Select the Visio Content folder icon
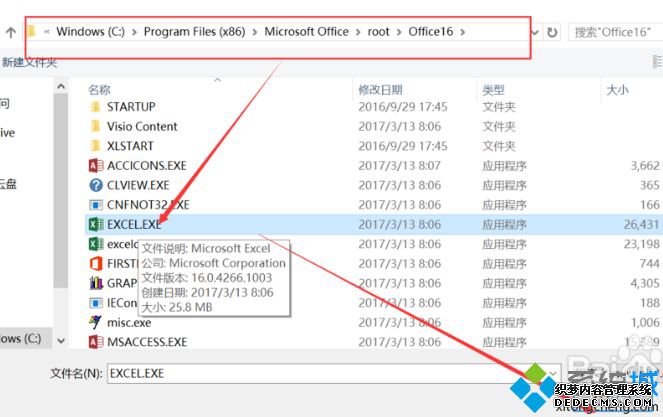Screen dimensions: 663x417 (x=96, y=126)
